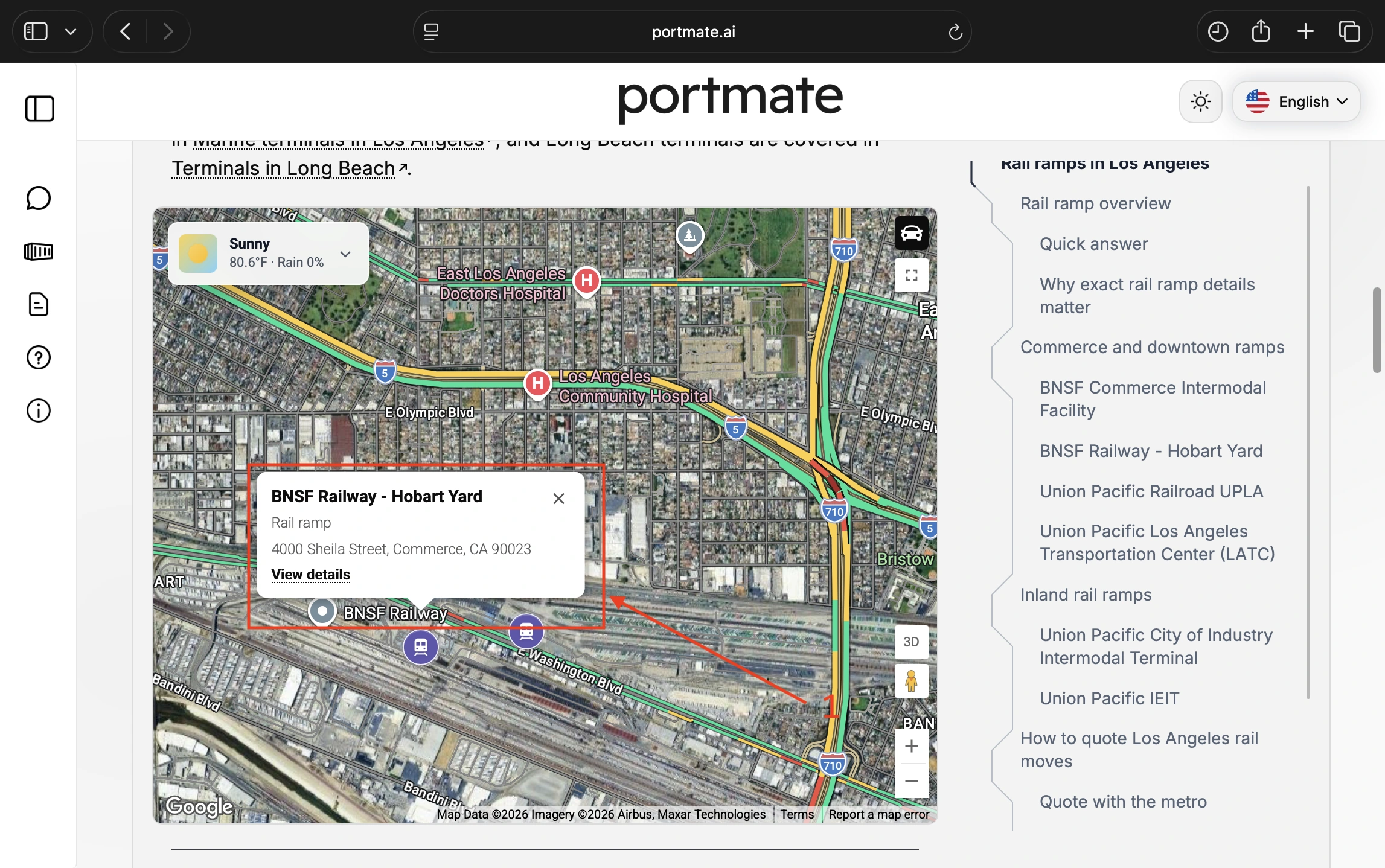Jump to Quick answer section
The image size is (1385, 868).
click(x=1093, y=244)
